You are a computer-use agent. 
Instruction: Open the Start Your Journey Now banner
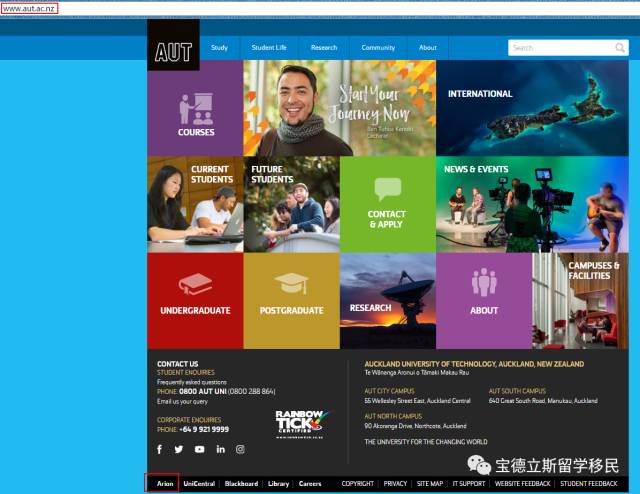coord(340,108)
